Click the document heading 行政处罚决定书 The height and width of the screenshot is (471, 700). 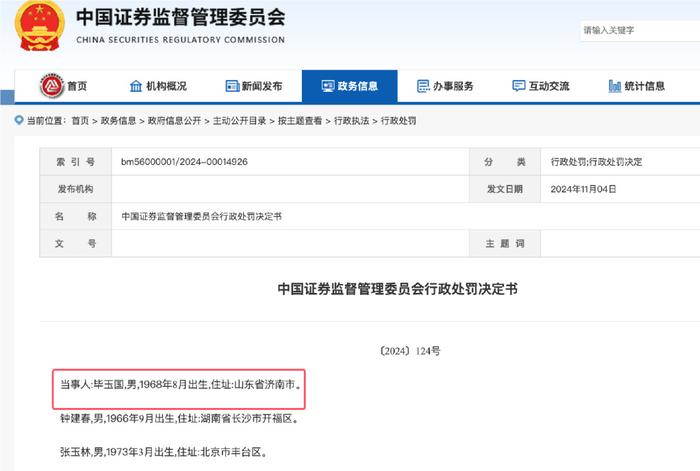coord(398,289)
